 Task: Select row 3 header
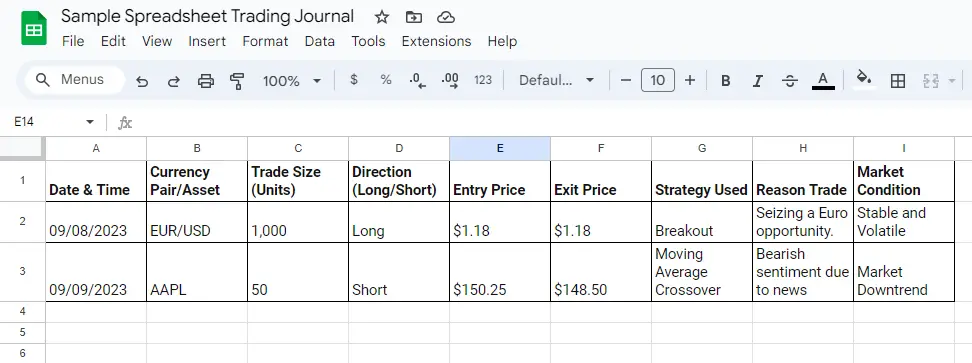point(22,272)
